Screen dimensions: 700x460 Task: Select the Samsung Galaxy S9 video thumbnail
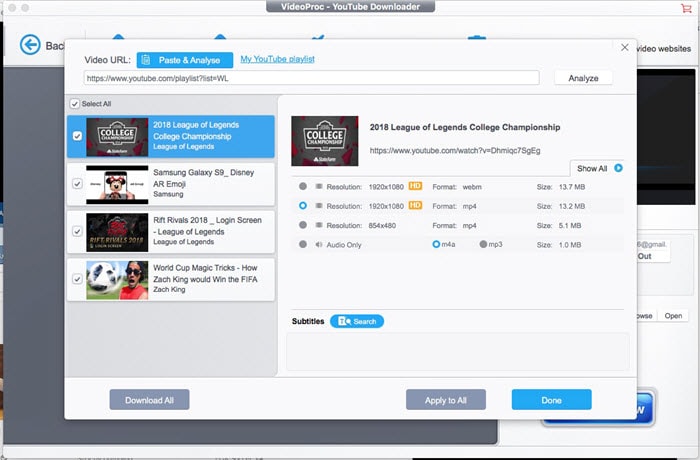click(x=117, y=184)
